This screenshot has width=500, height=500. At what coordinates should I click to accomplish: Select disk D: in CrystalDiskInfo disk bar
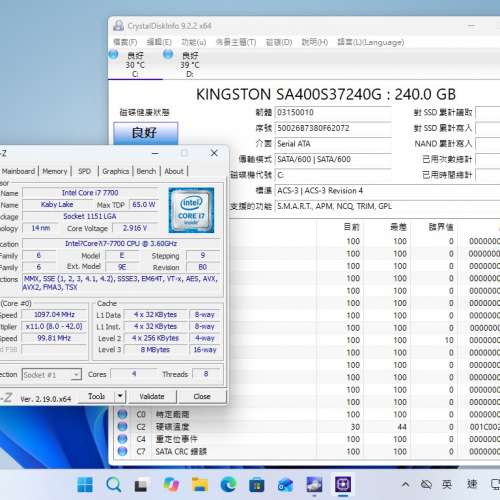[190, 65]
